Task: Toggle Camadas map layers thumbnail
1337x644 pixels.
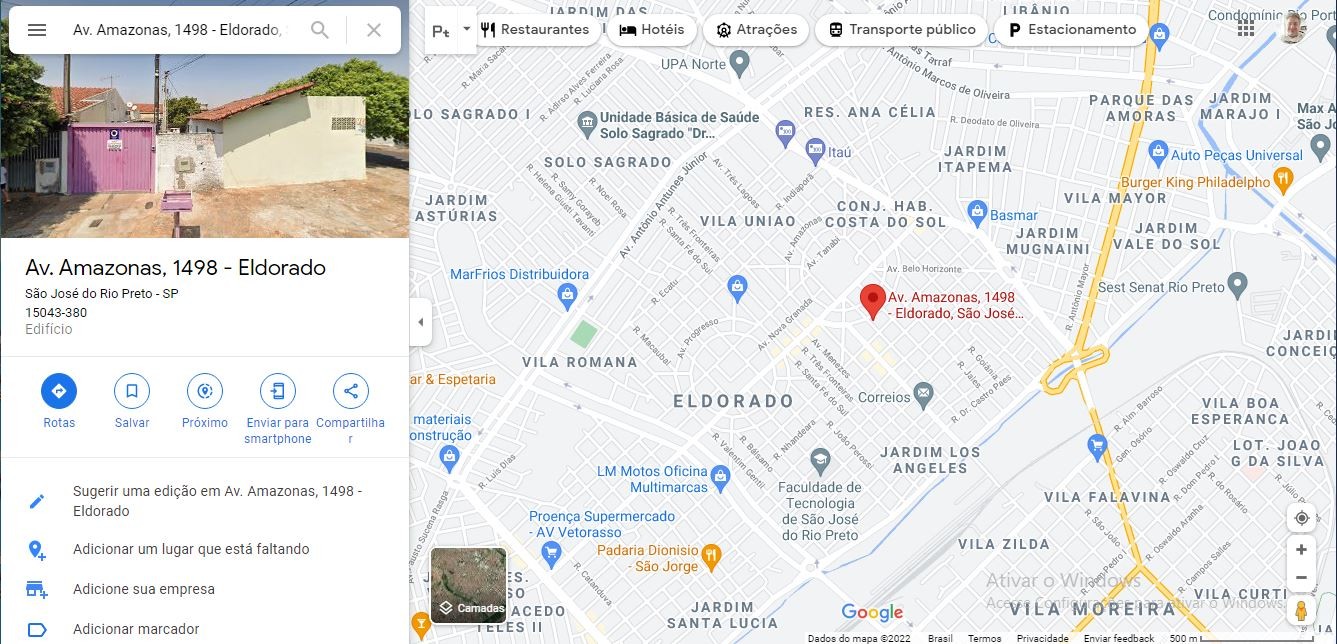Action: [469, 585]
